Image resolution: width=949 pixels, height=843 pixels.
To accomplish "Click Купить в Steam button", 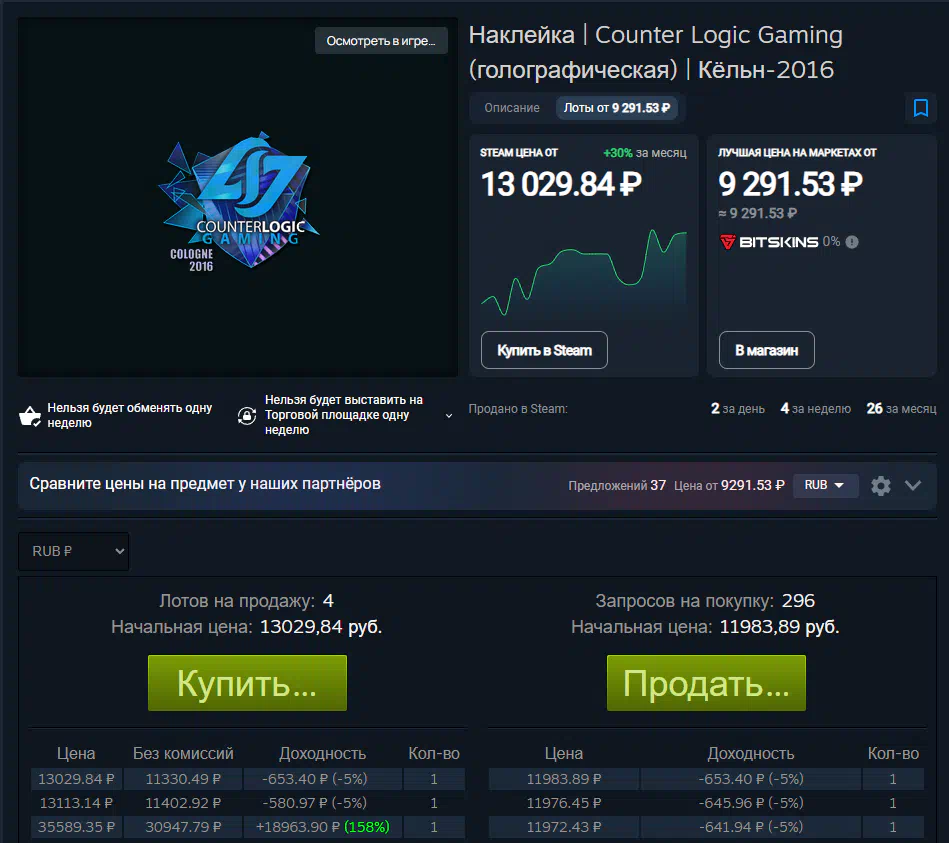I will click(544, 350).
